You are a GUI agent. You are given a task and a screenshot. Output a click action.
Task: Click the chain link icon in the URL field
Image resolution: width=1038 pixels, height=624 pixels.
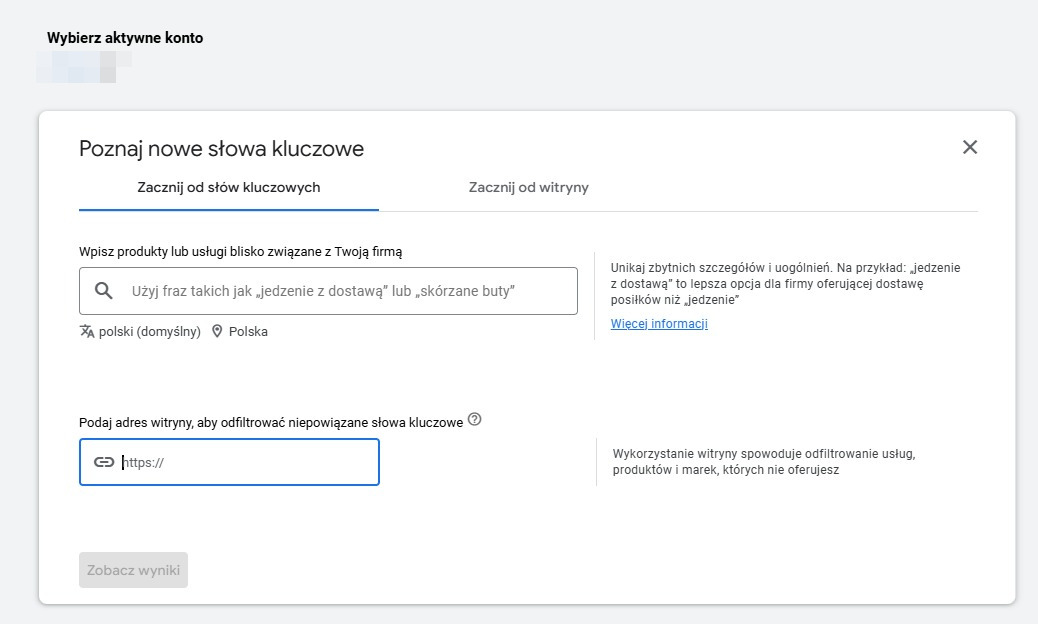[104, 462]
